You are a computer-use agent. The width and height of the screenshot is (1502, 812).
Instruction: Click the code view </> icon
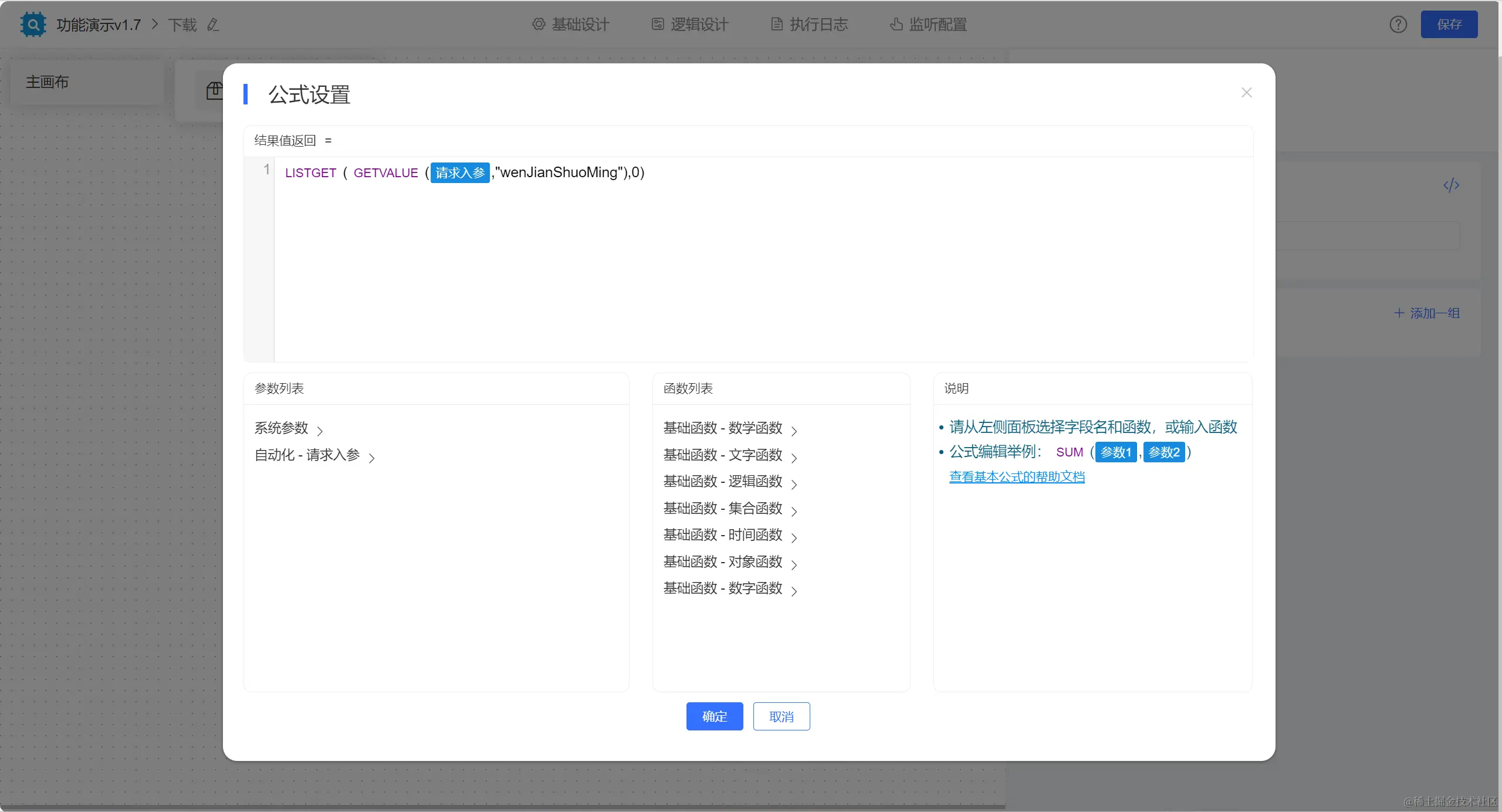coord(1451,185)
